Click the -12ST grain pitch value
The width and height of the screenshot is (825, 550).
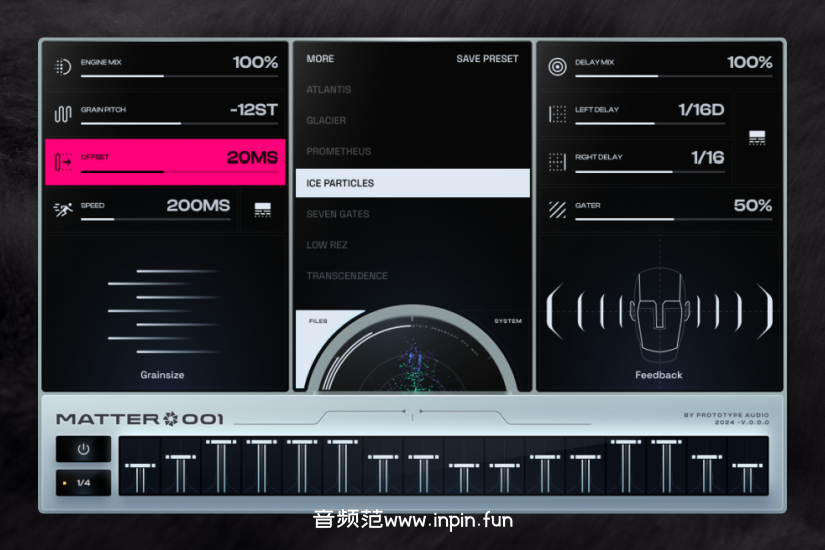[x=254, y=109]
